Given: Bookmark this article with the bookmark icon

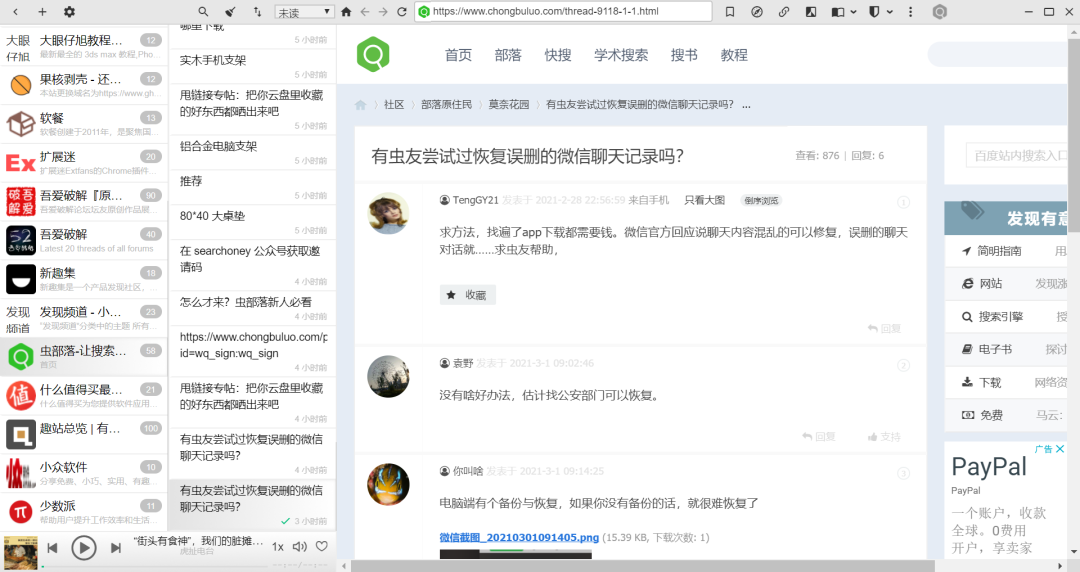Looking at the screenshot, I should [730, 12].
